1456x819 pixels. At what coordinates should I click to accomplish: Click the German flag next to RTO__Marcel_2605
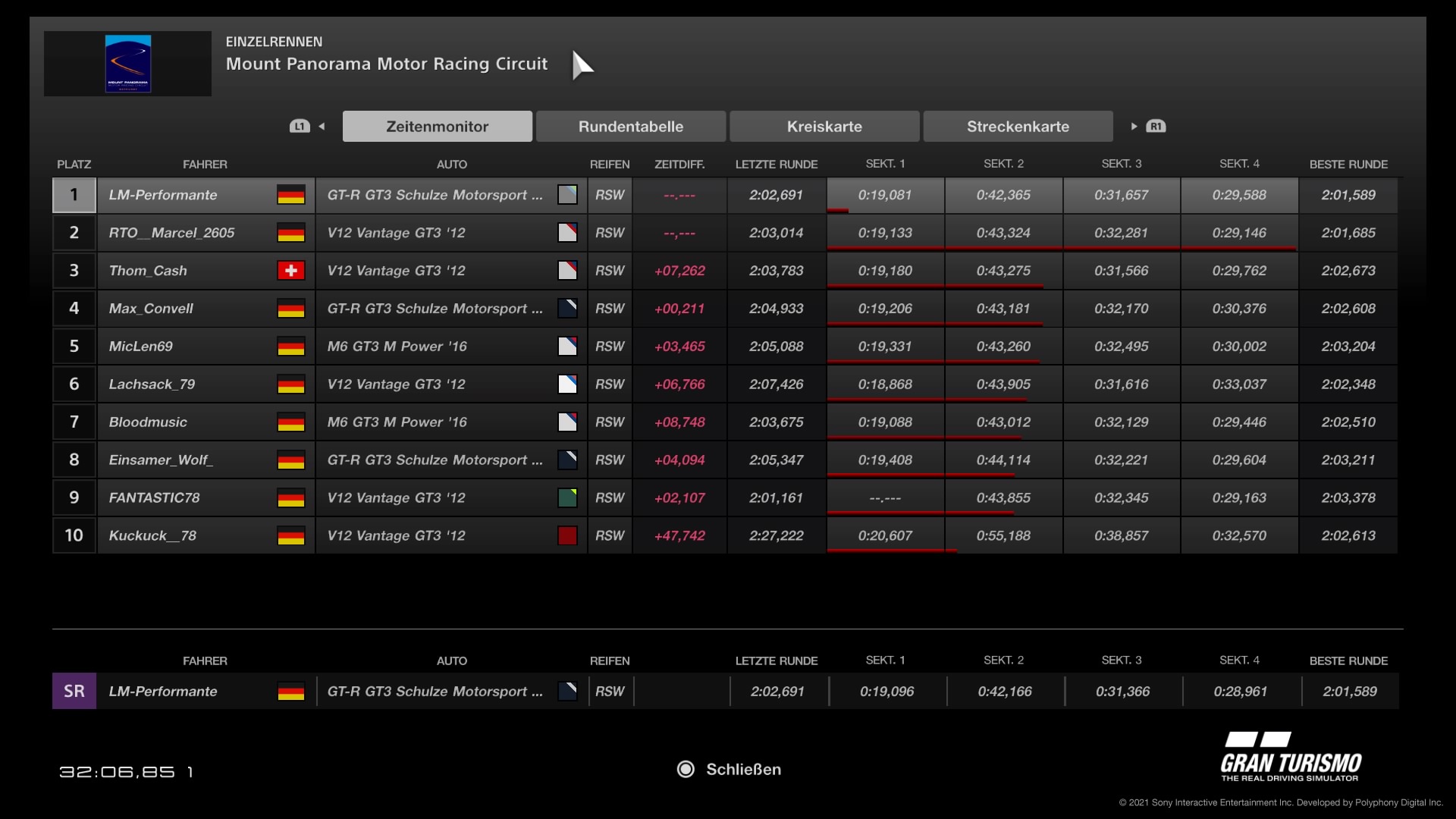pos(290,233)
